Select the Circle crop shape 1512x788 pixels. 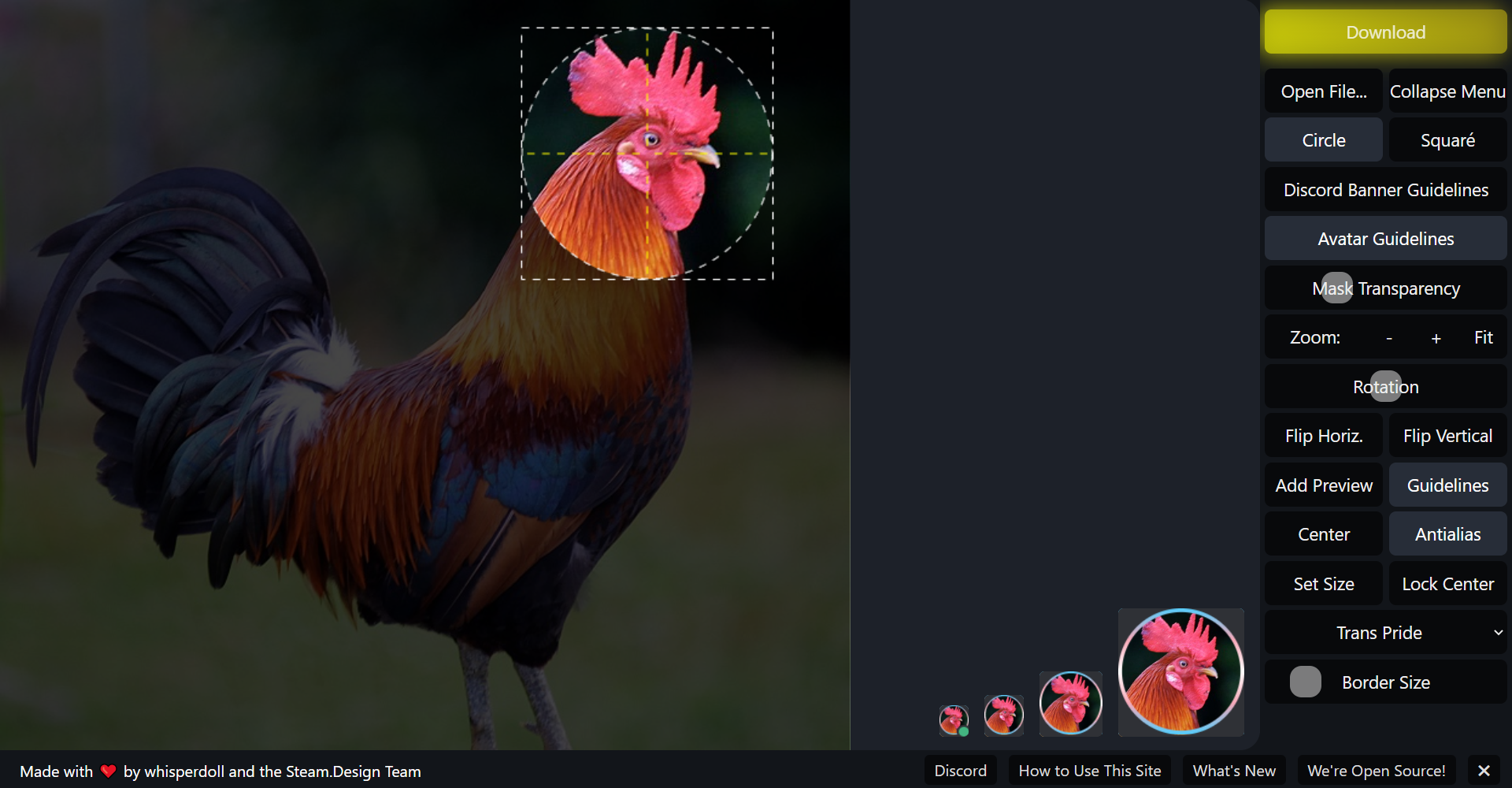1324,140
